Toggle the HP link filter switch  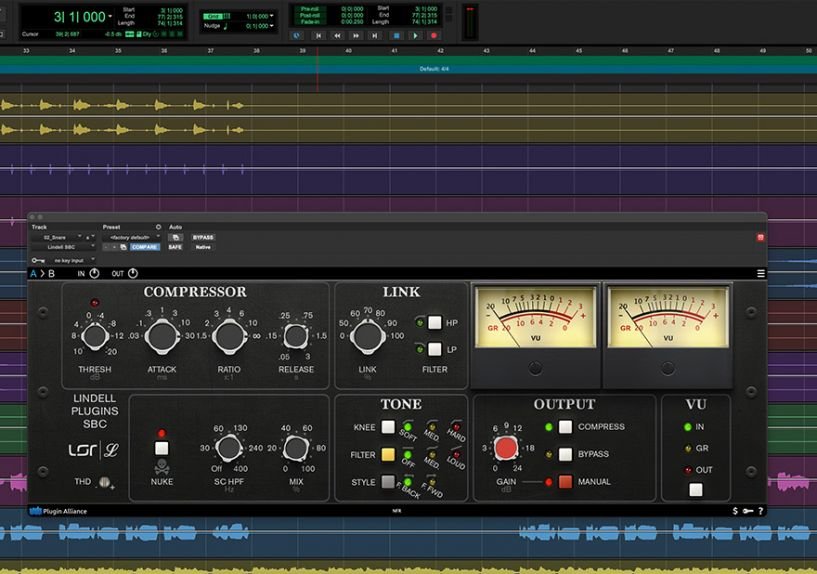point(434,322)
